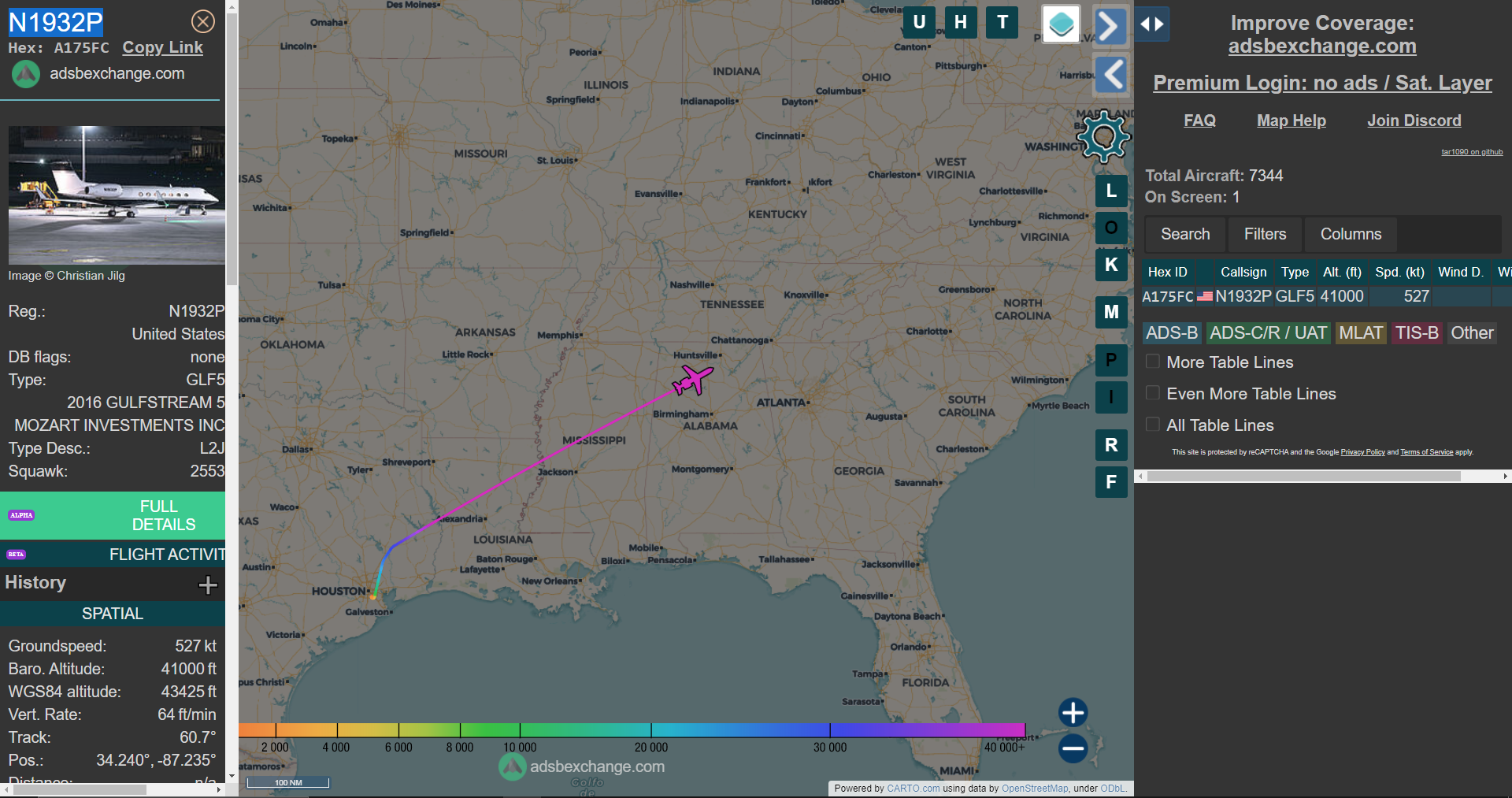Open the CARTO.com attribution link

tap(913, 788)
